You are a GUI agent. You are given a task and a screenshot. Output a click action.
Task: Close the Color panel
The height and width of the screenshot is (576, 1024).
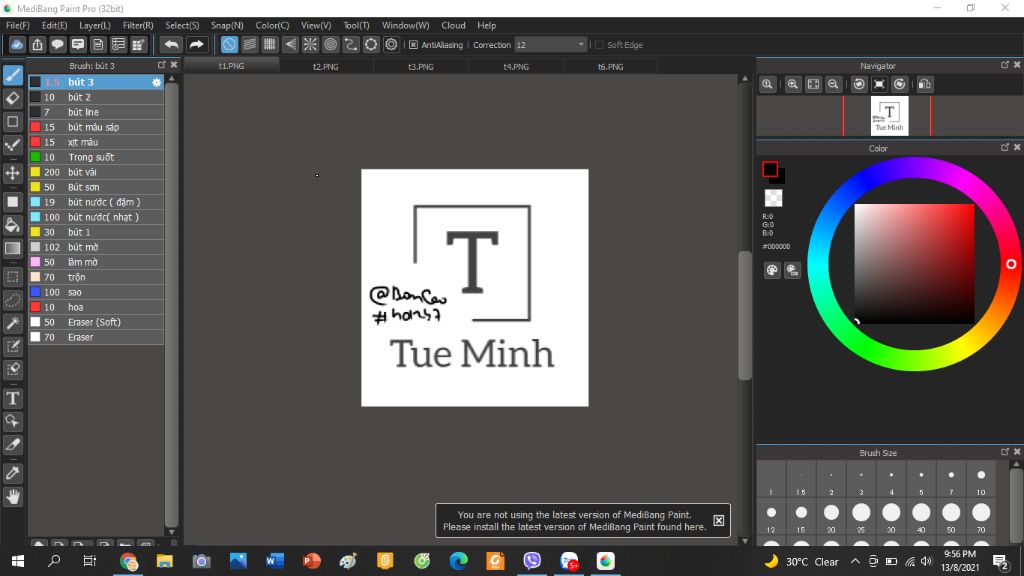[1017, 148]
